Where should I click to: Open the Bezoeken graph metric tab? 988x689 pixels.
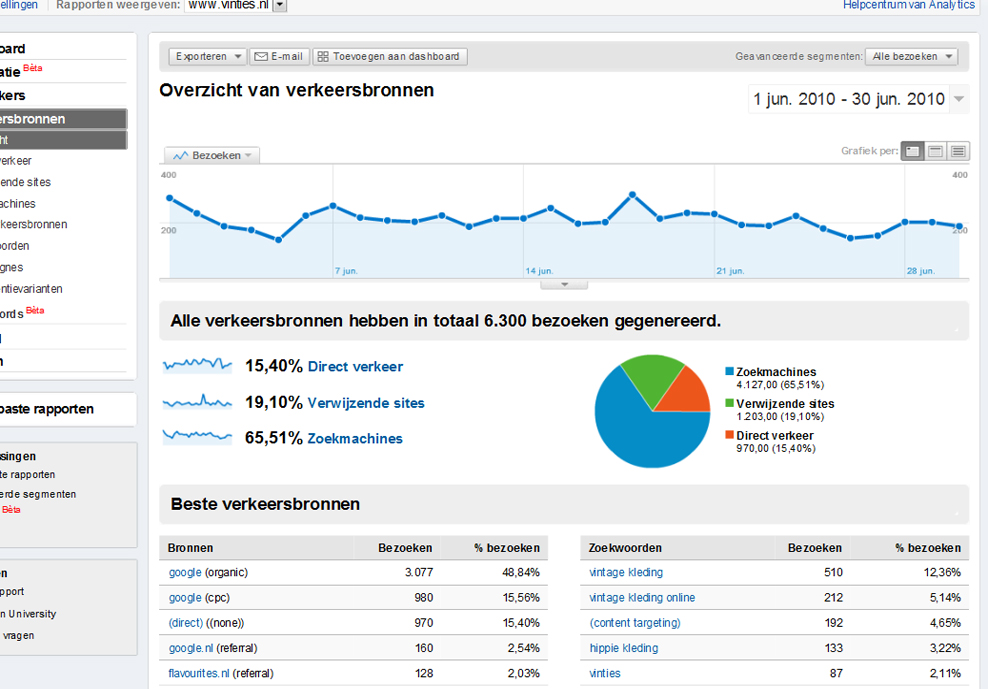click(212, 155)
